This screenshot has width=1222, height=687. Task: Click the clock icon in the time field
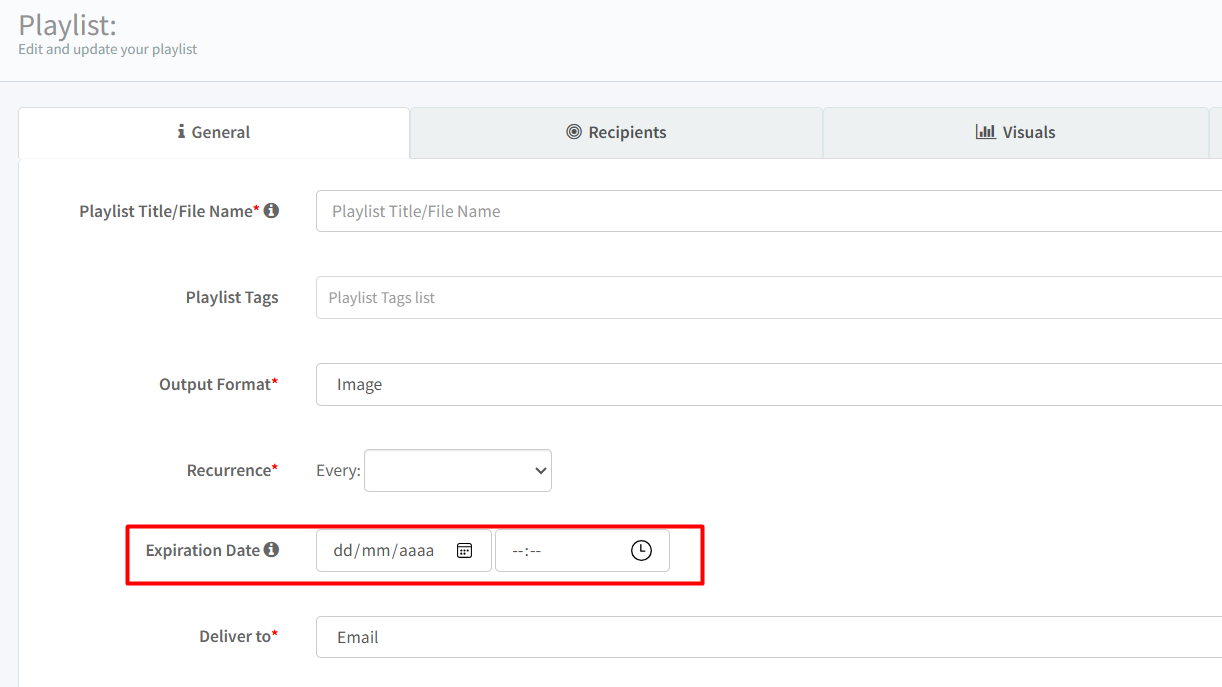pyautogui.click(x=641, y=551)
